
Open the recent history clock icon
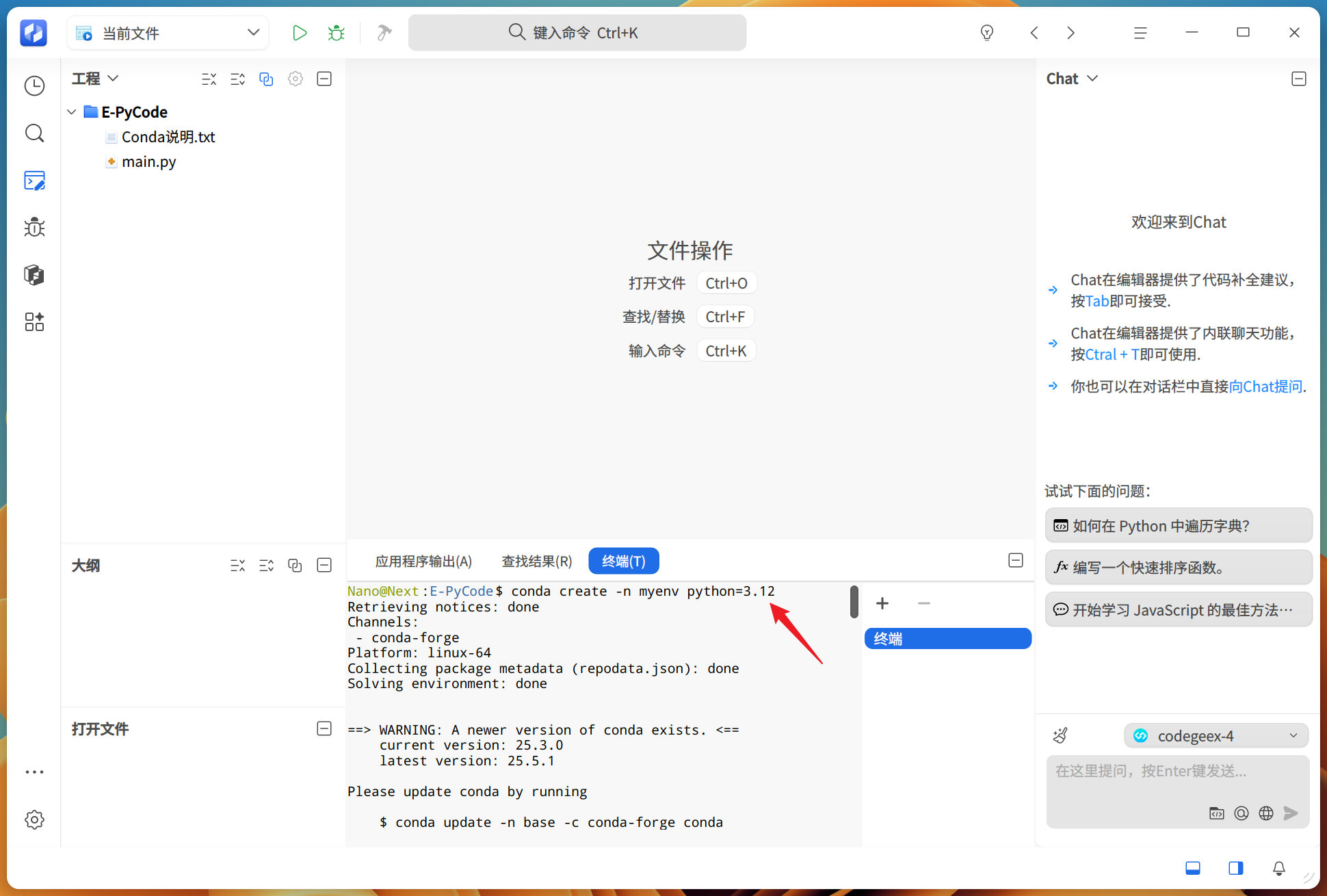point(34,85)
